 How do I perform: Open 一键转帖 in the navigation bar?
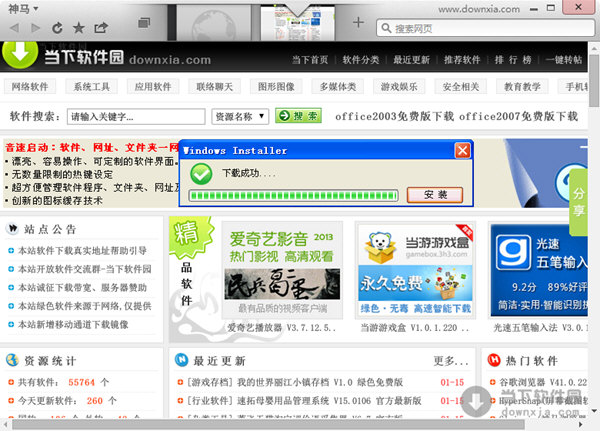(564, 60)
